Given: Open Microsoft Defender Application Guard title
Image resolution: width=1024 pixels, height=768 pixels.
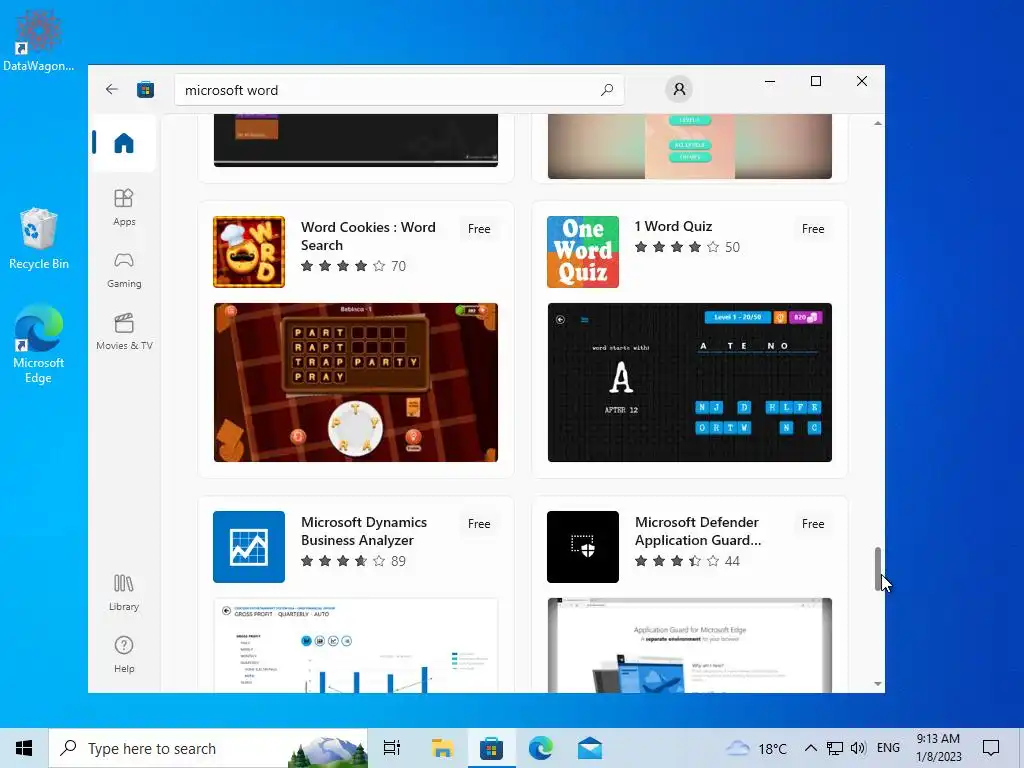Looking at the screenshot, I should coord(697,531).
